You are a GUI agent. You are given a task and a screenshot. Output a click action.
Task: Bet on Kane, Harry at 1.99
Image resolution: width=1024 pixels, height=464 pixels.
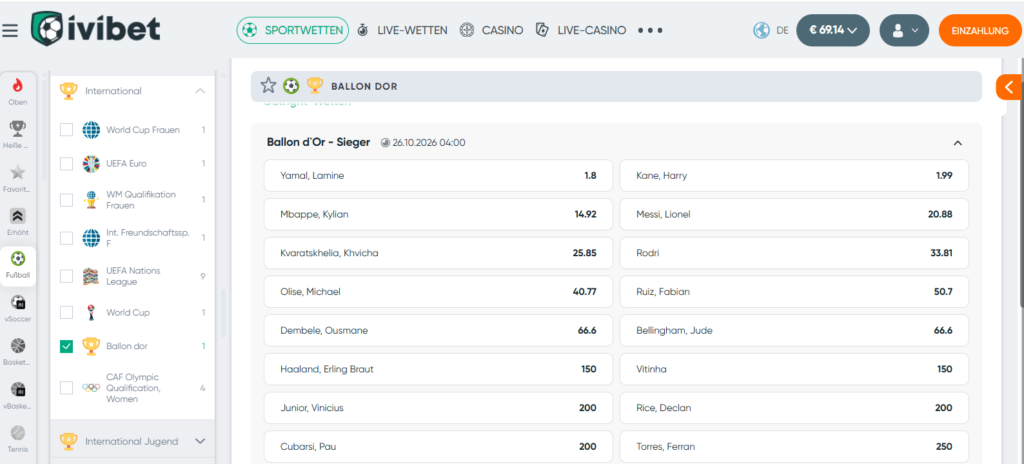[794, 175]
